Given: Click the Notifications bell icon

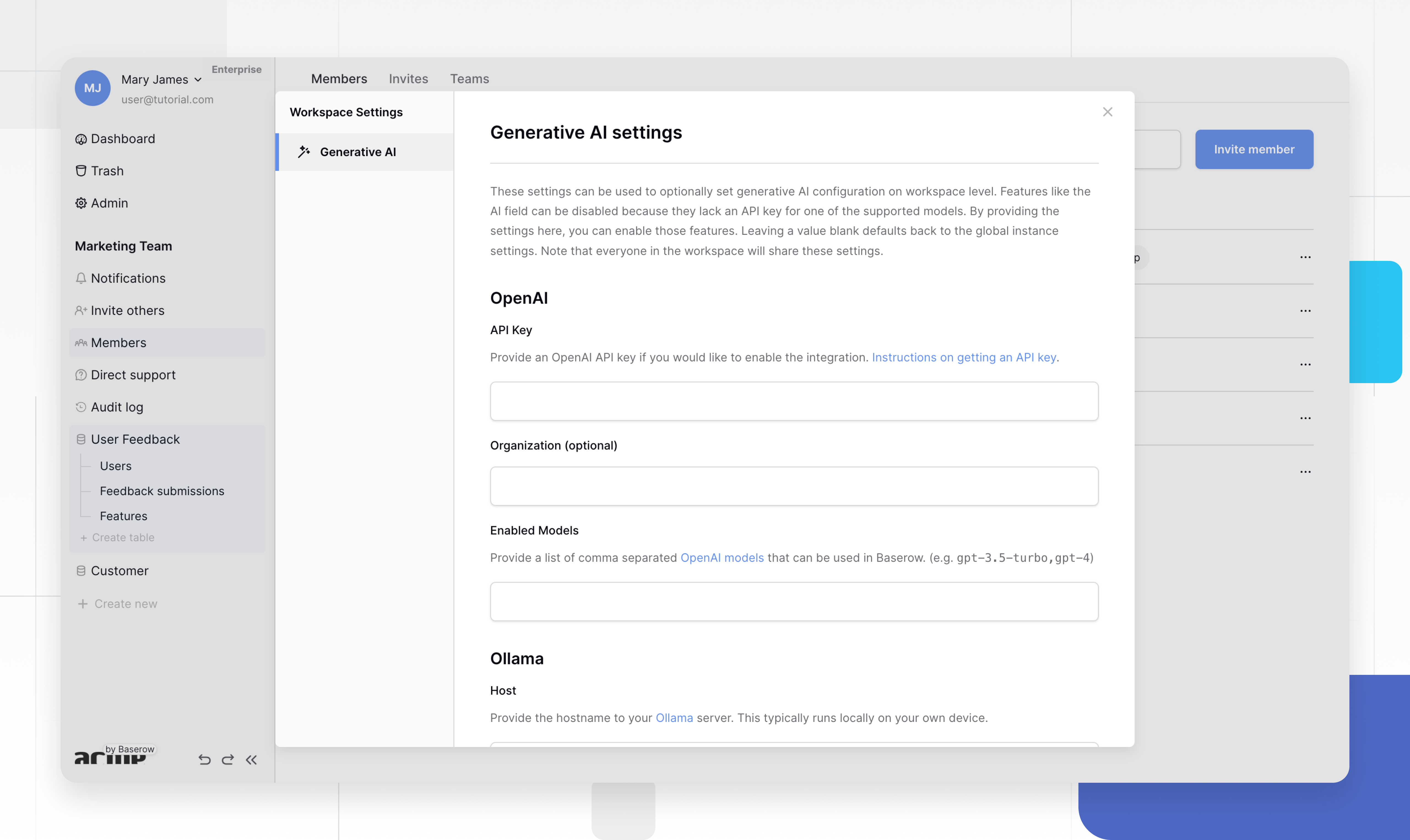Looking at the screenshot, I should pos(81,279).
